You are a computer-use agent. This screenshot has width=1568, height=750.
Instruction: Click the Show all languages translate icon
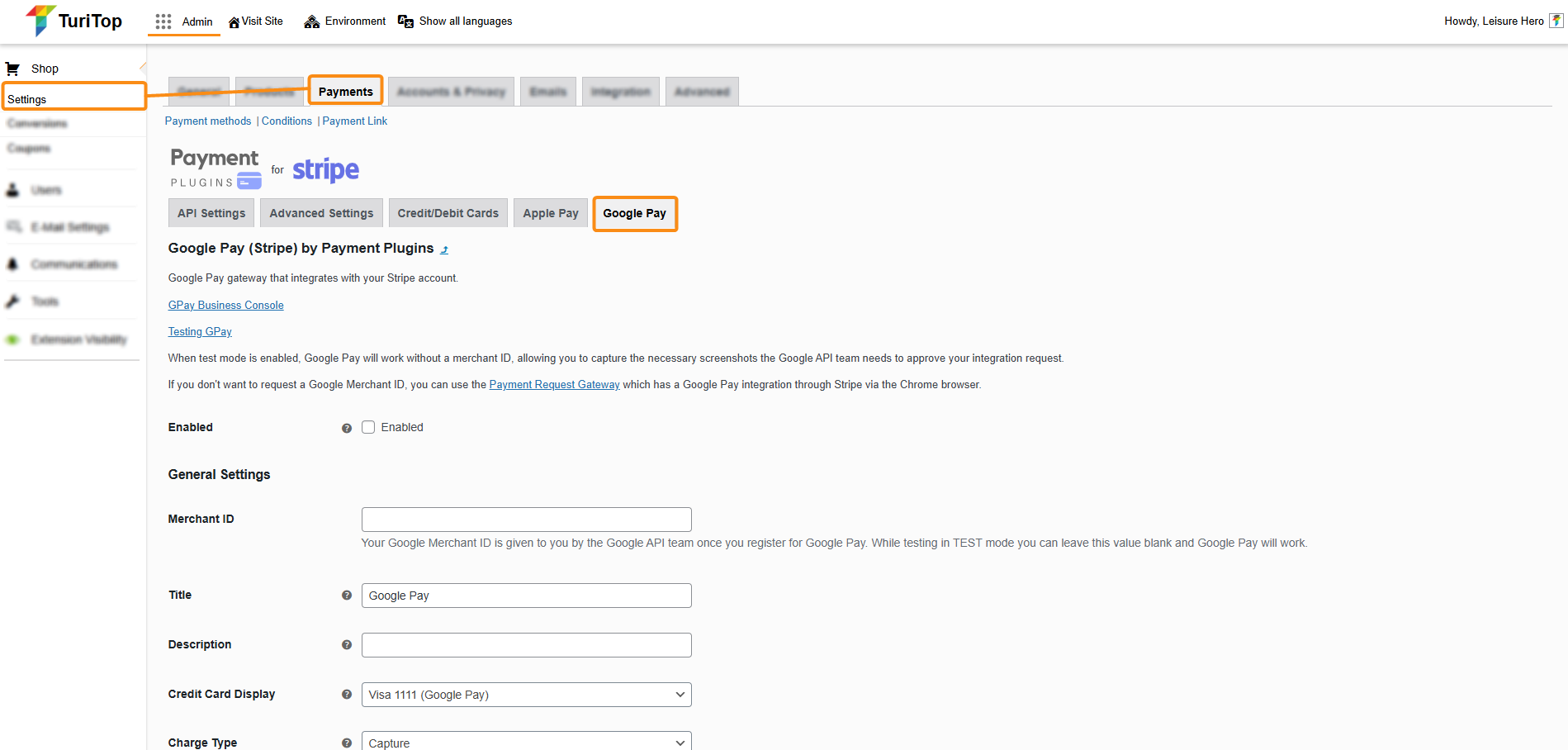405,21
